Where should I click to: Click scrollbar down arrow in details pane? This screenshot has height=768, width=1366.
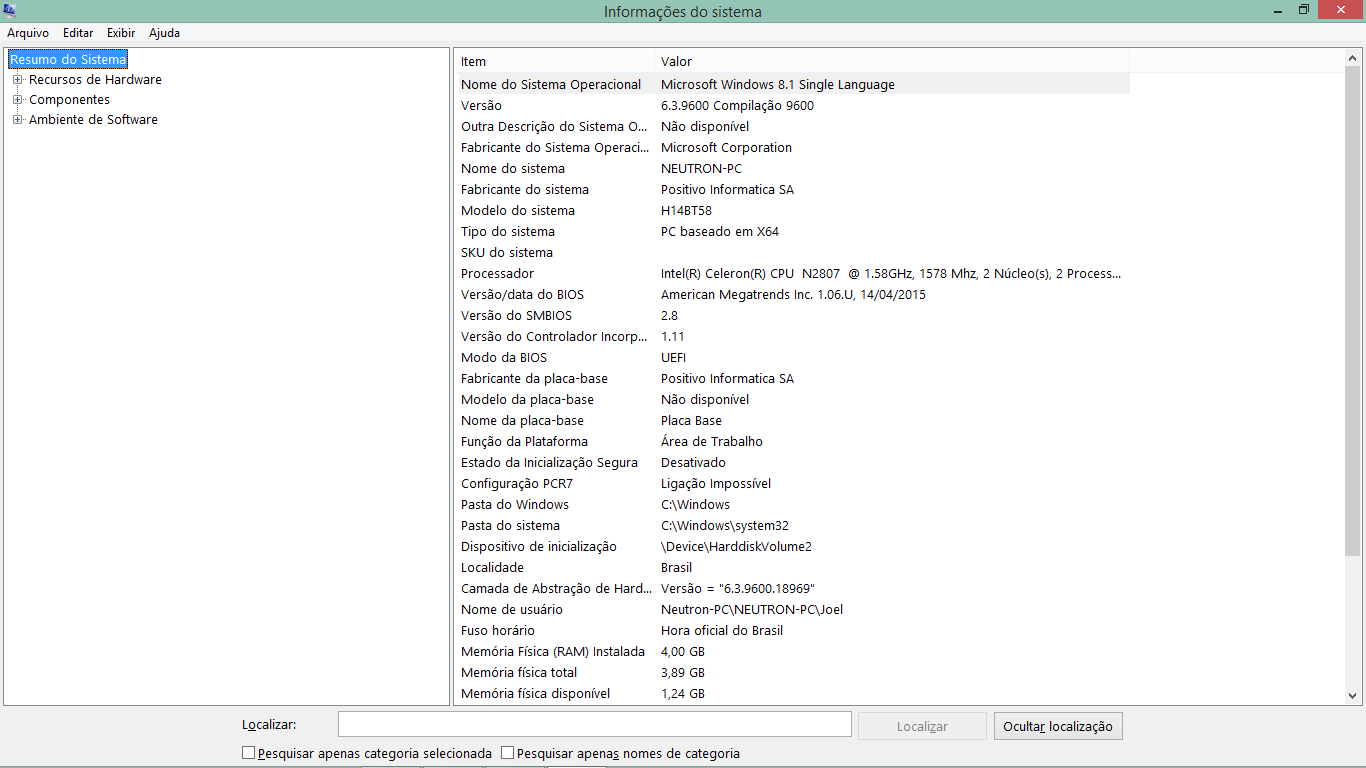coord(1352,695)
